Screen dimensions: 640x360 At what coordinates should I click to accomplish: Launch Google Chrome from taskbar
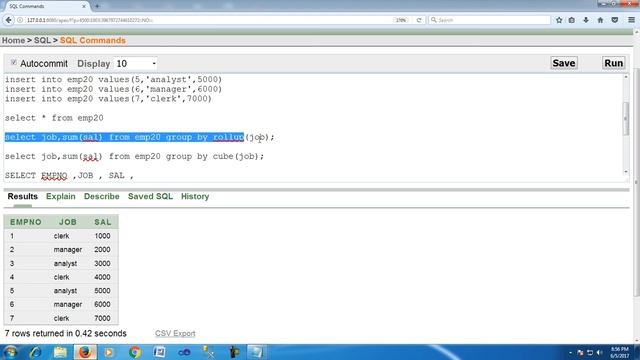pyautogui.click(x=135, y=352)
